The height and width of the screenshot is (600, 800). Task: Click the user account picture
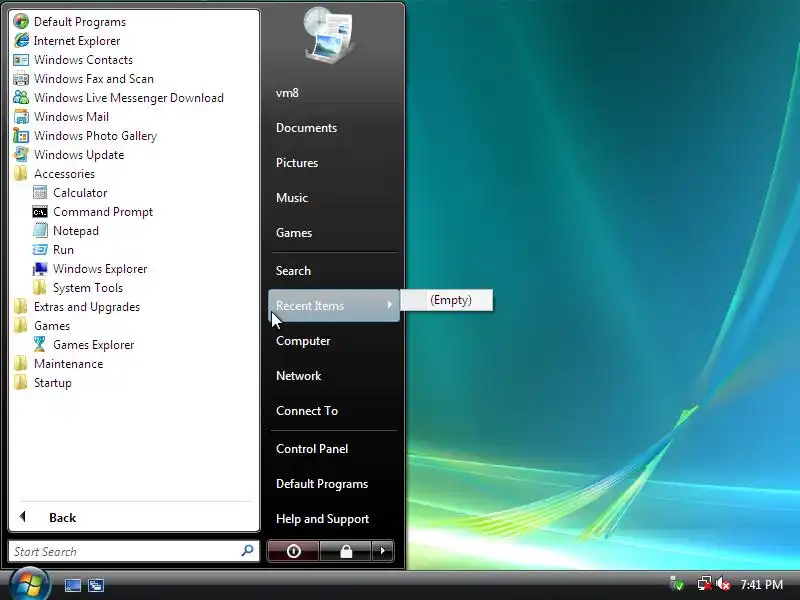[x=329, y=35]
